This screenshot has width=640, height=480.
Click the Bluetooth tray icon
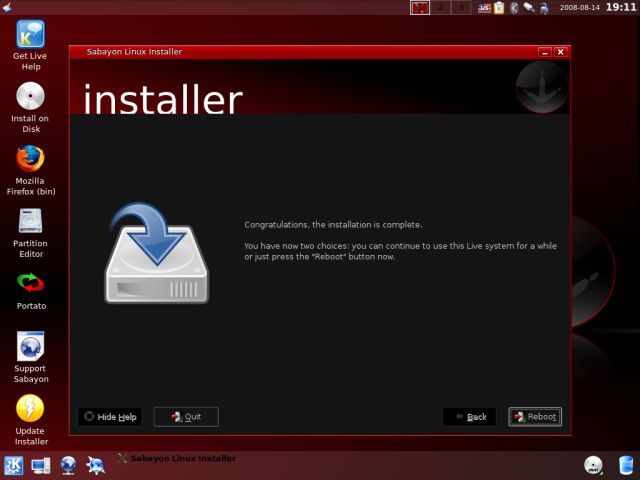(514, 8)
